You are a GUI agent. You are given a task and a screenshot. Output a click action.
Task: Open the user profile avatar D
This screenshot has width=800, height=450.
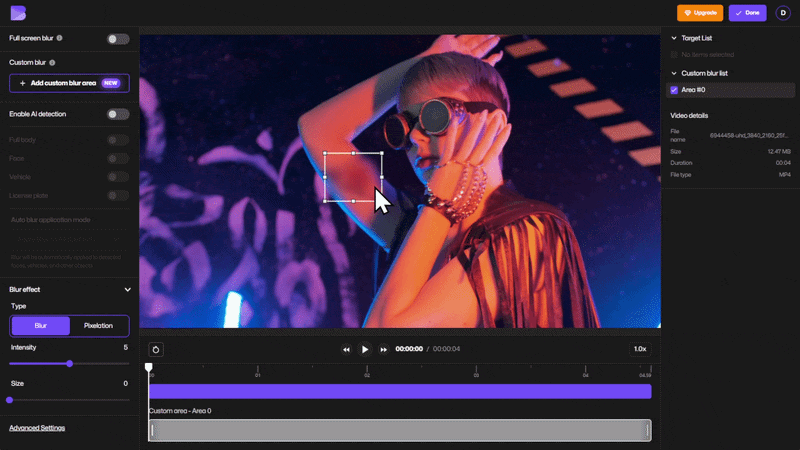[x=783, y=13]
